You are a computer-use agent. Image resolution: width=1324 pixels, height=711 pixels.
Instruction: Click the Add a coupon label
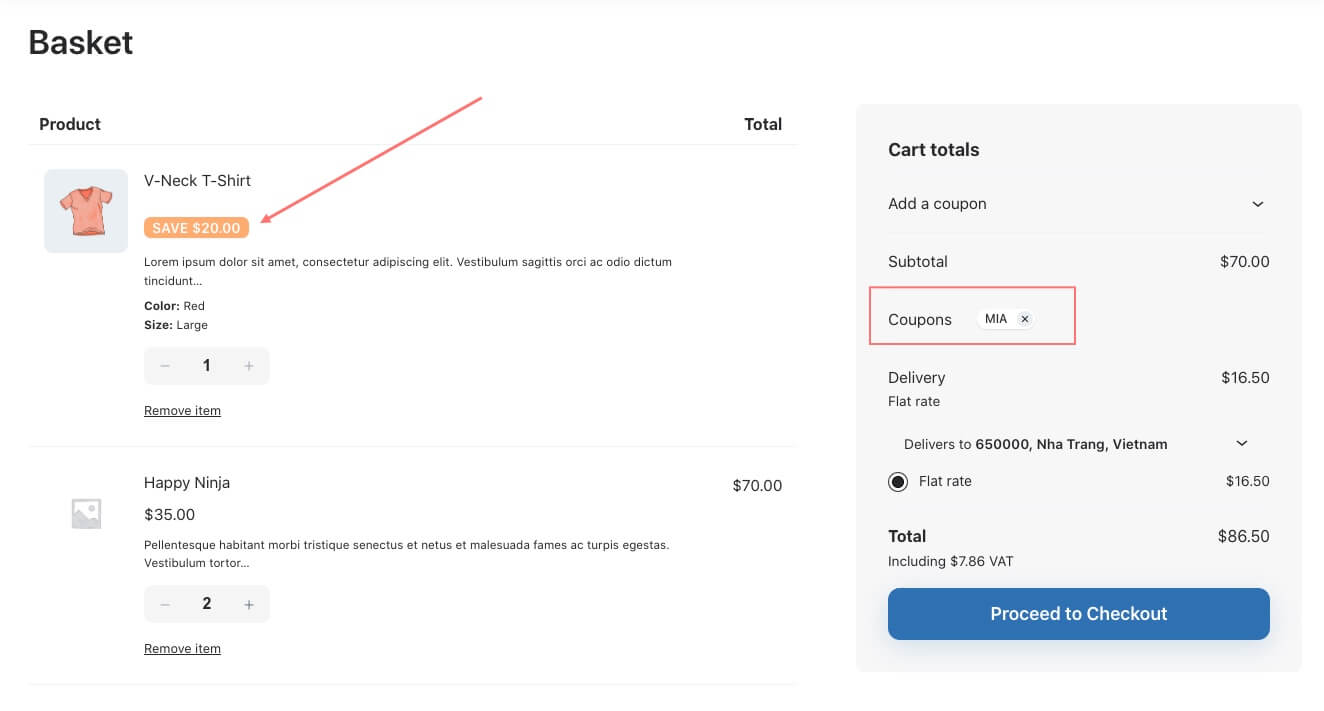937,204
